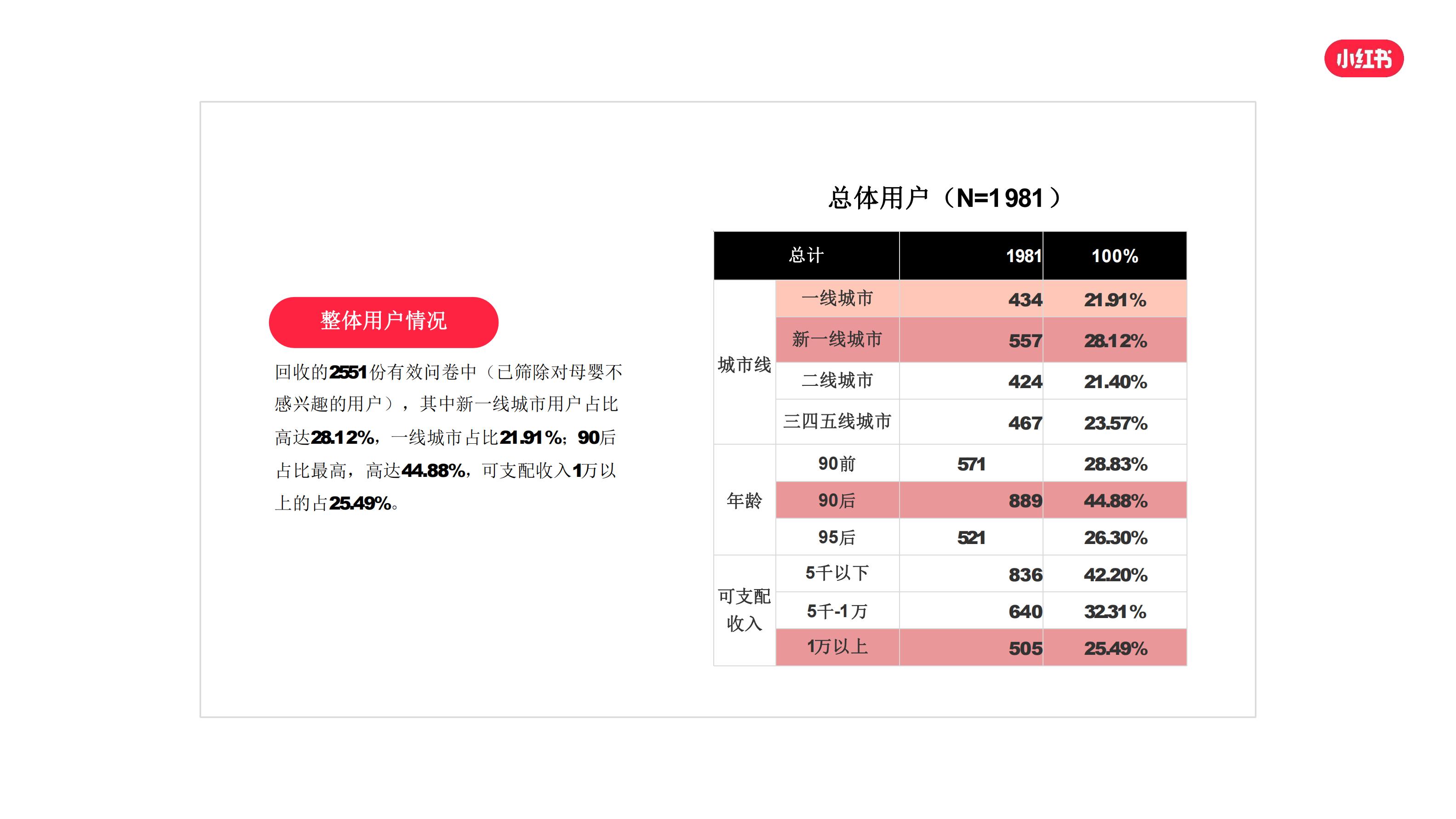Click the 21.91% cell in table

[1114, 298]
